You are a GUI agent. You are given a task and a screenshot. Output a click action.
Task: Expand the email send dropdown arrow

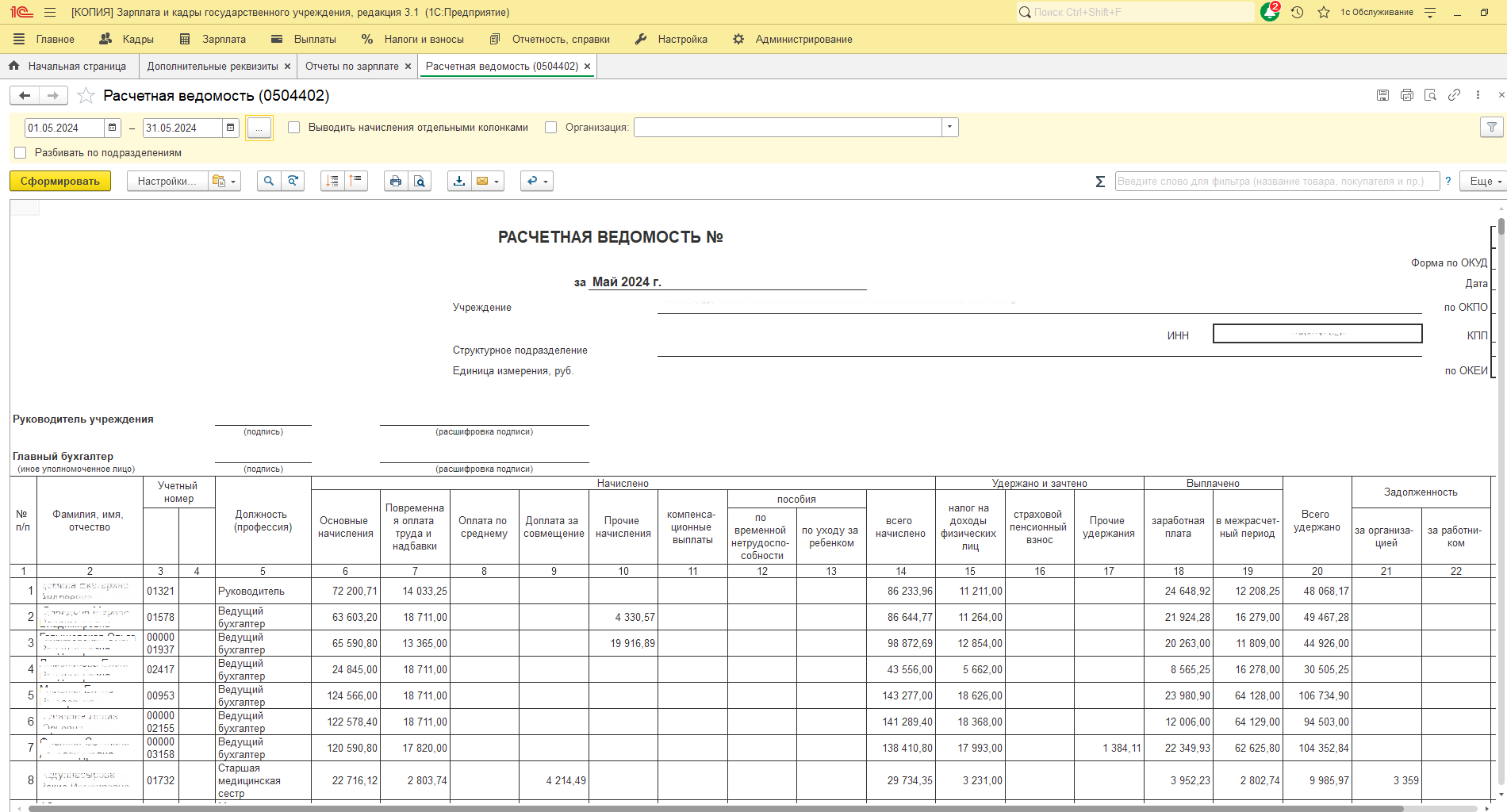pyautogui.click(x=497, y=182)
